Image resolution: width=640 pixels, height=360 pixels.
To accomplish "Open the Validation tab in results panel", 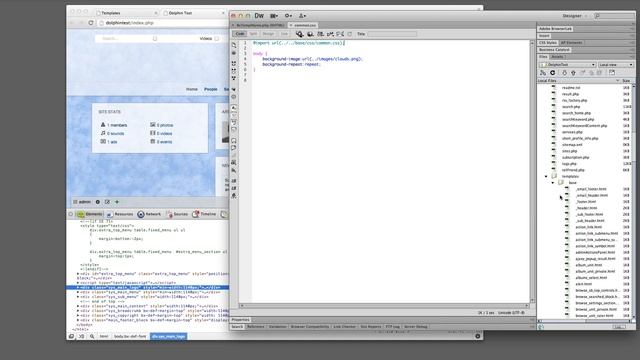I will (278, 327).
